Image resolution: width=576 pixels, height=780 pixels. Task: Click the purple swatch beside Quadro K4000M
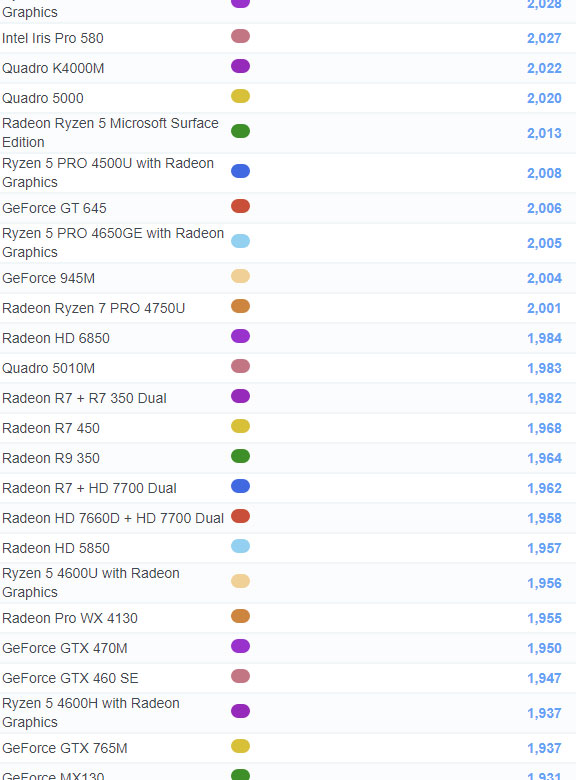(240, 66)
